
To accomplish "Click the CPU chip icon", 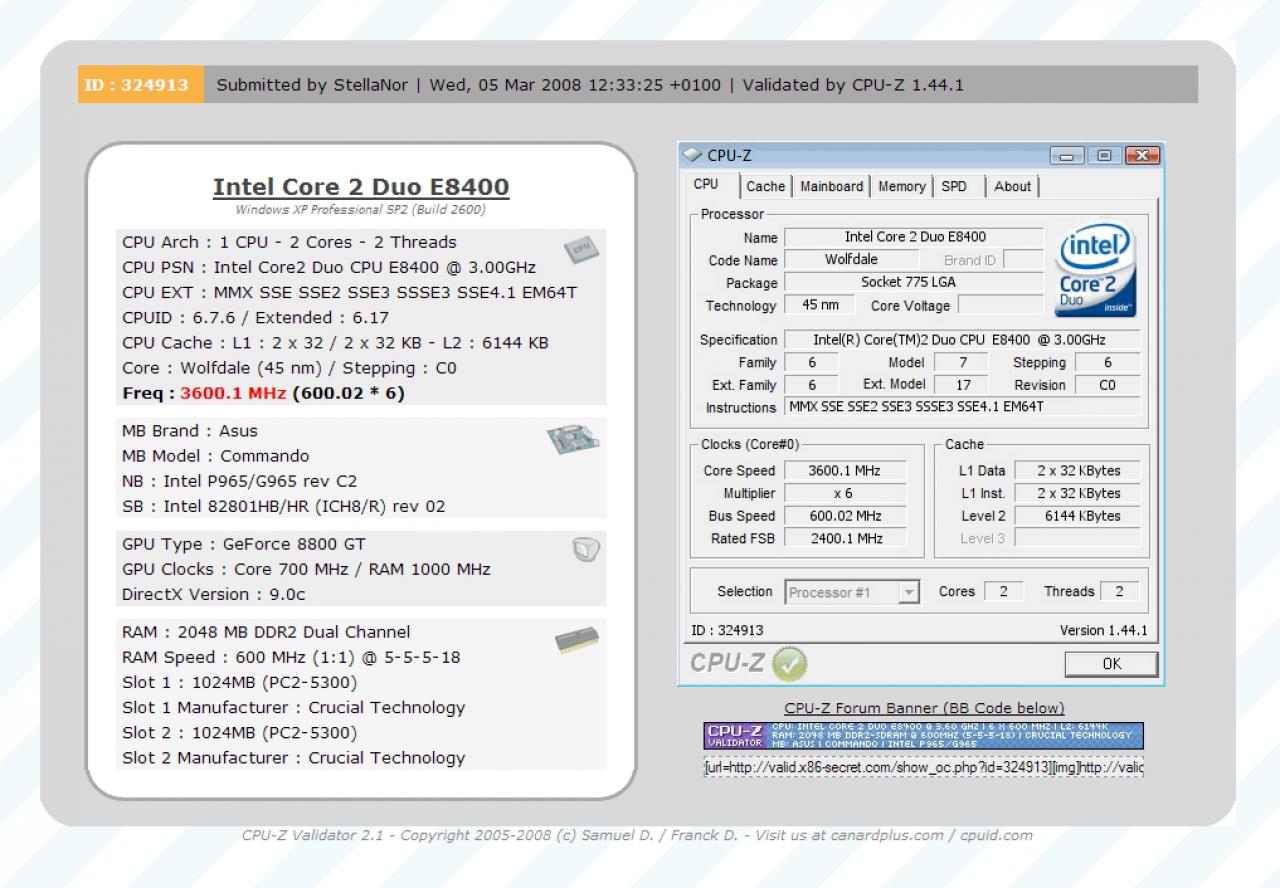I will (x=582, y=249).
